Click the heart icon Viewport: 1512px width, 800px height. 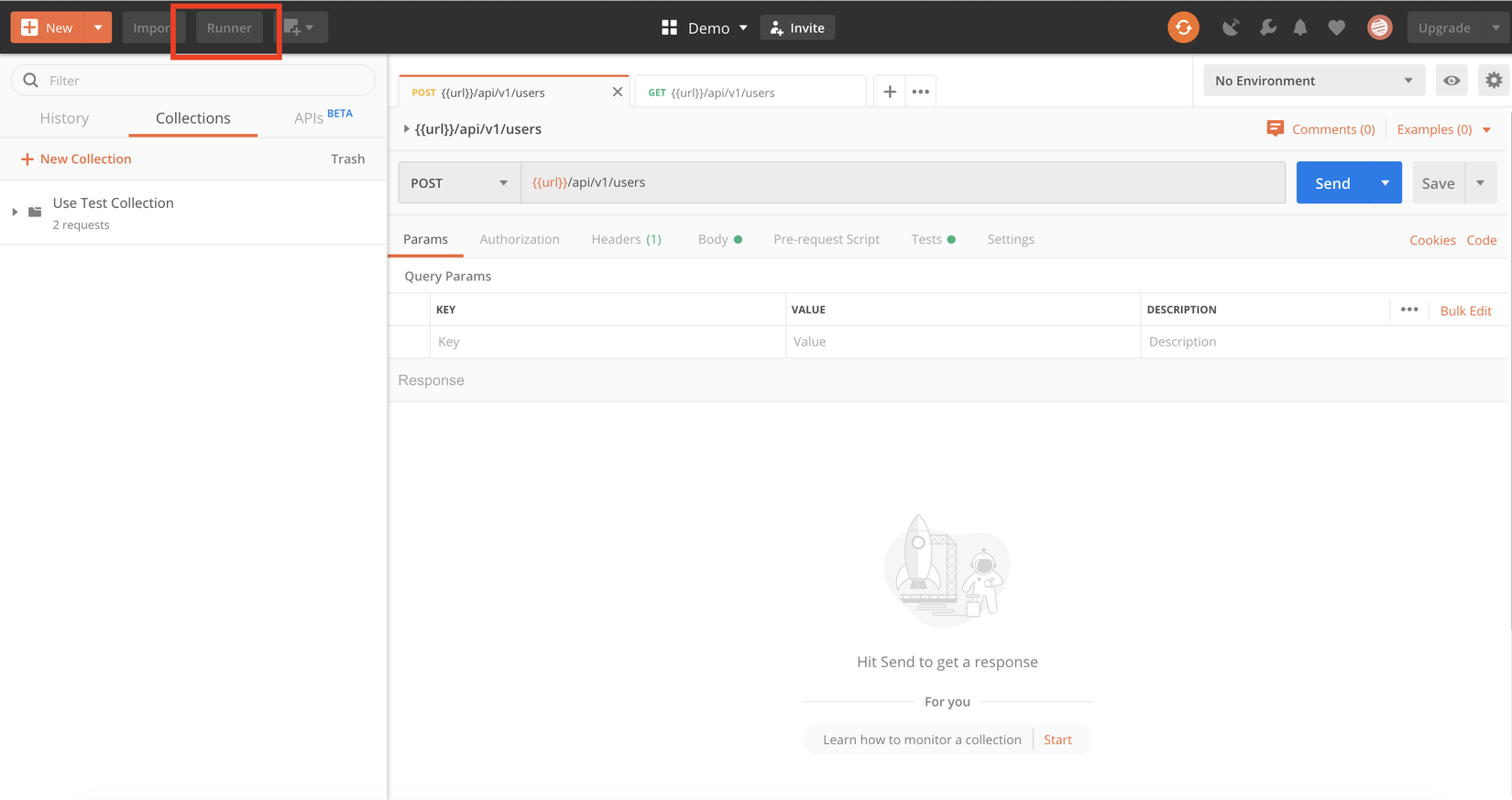click(x=1337, y=27)
